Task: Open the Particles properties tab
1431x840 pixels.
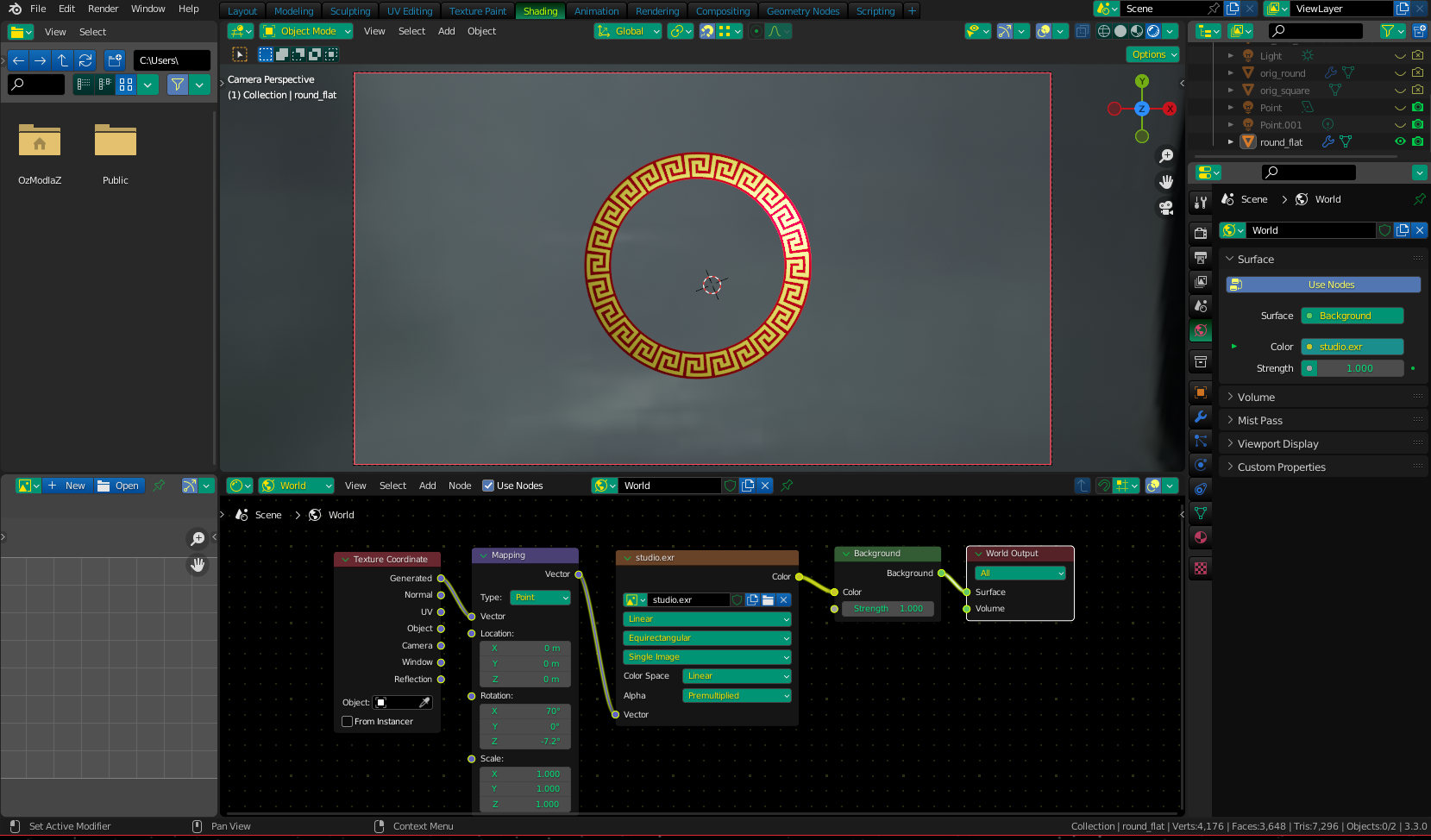Action: 1201,441
